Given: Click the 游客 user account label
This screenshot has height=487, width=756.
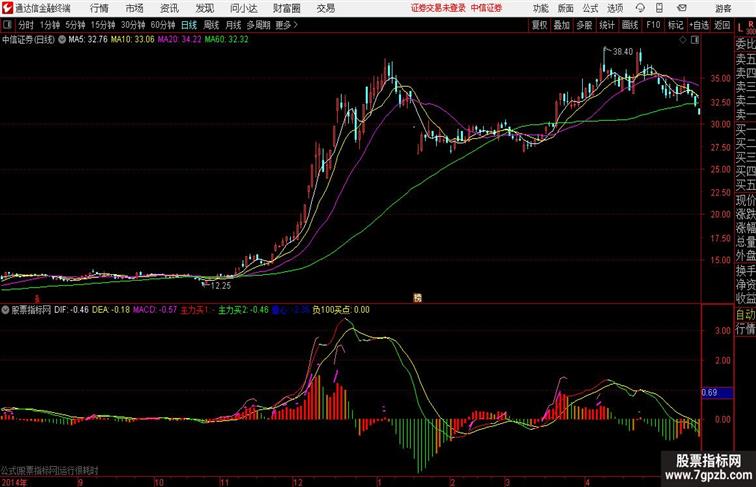Looking at the screenshot, I should point(723,9).
